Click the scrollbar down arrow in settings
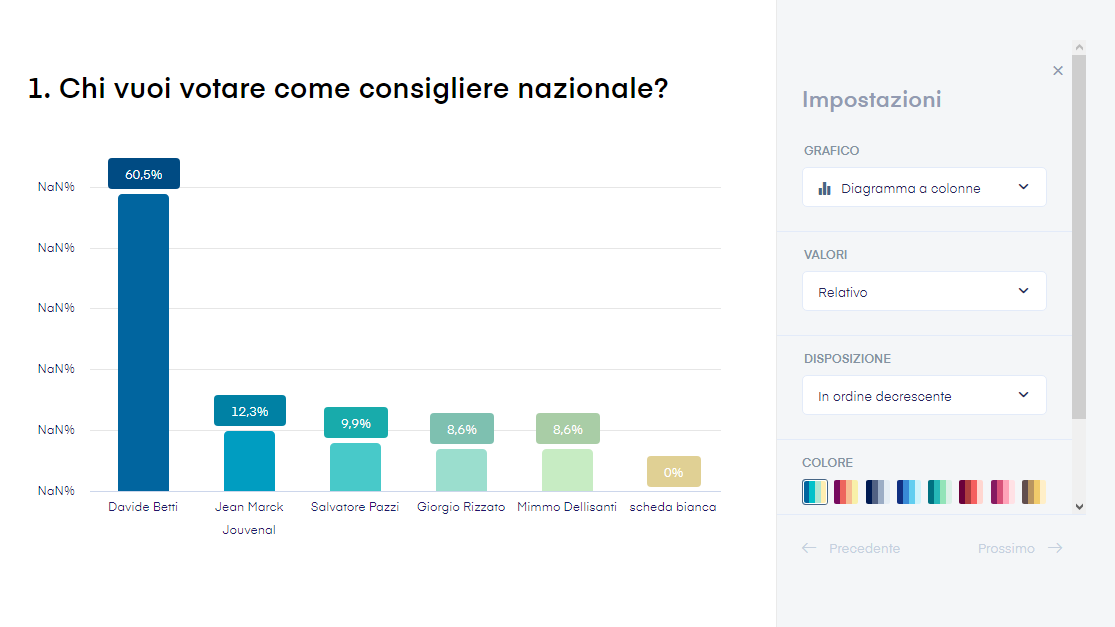This screenshot has height=627, width=1115. pyautogui.click(x=1079, y=507)
